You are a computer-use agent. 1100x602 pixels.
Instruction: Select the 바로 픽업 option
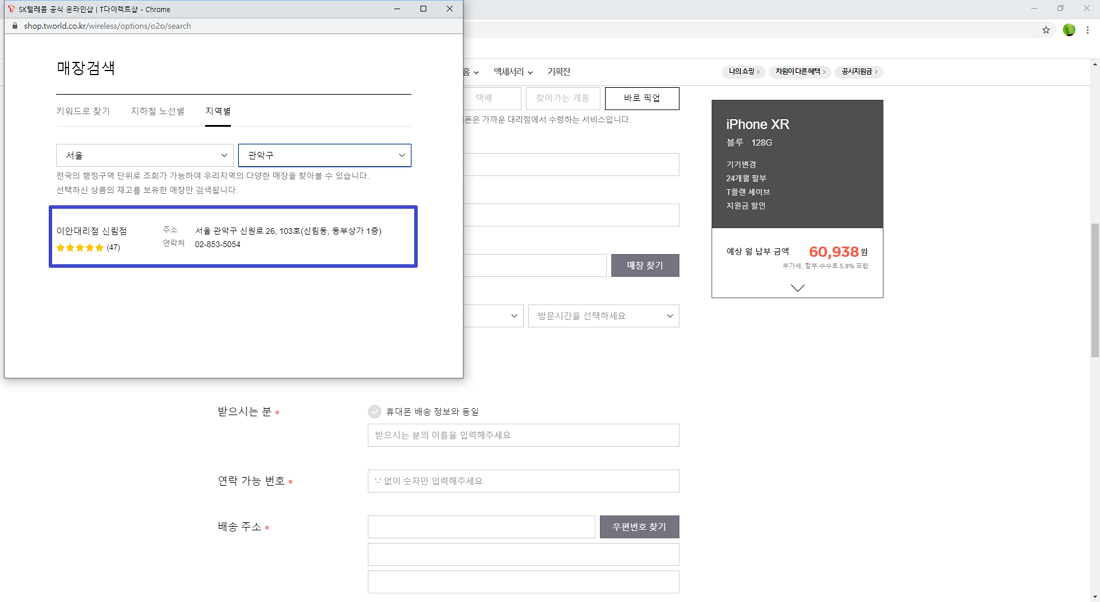(x=642, y=98)
